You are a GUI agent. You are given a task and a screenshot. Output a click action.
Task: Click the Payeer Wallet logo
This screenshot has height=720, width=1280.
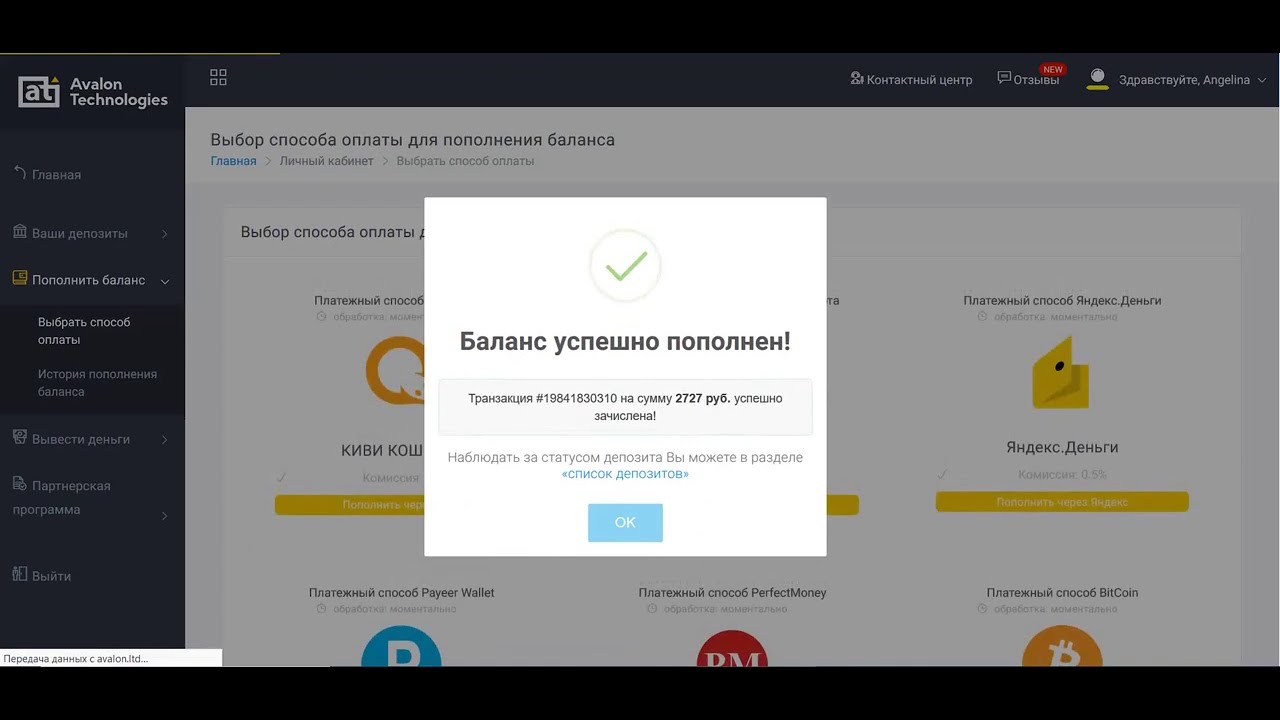click(401, 646)
